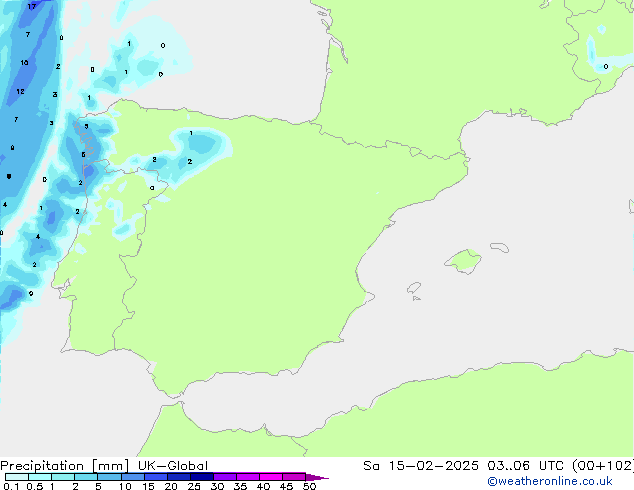Select the 45–50 mm legend swatch
This screenshot has width=634, height=490.
294,477
